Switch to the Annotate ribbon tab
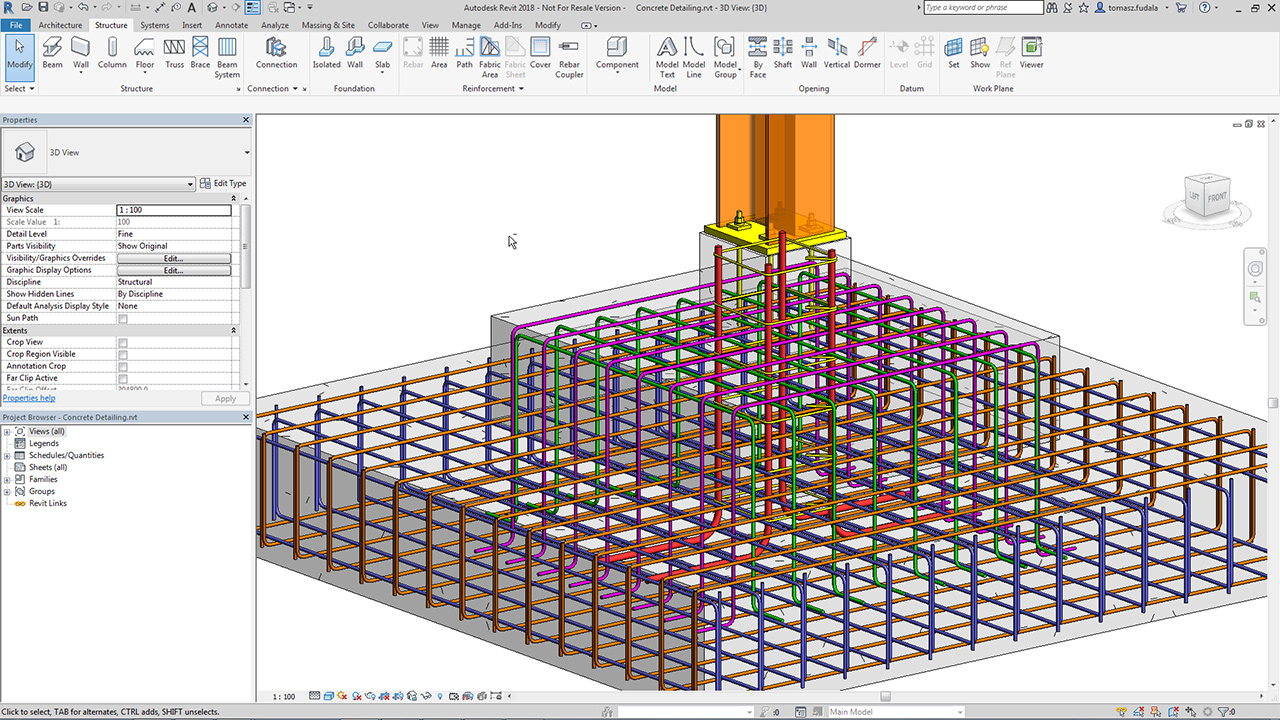The height and width of the screenshot is (720, 1280). [x=231, y=25]
